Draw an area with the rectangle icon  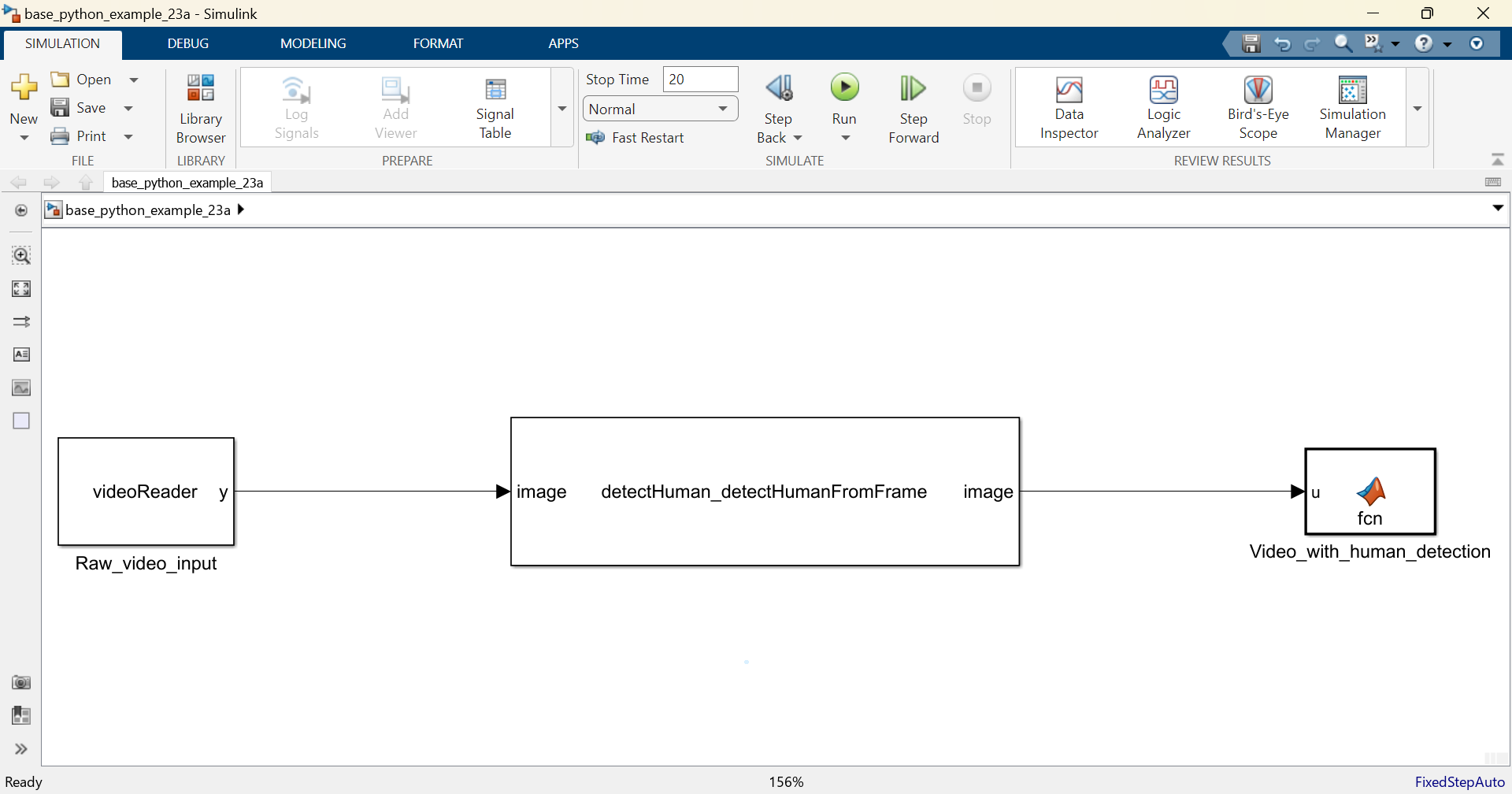point(21,421)
